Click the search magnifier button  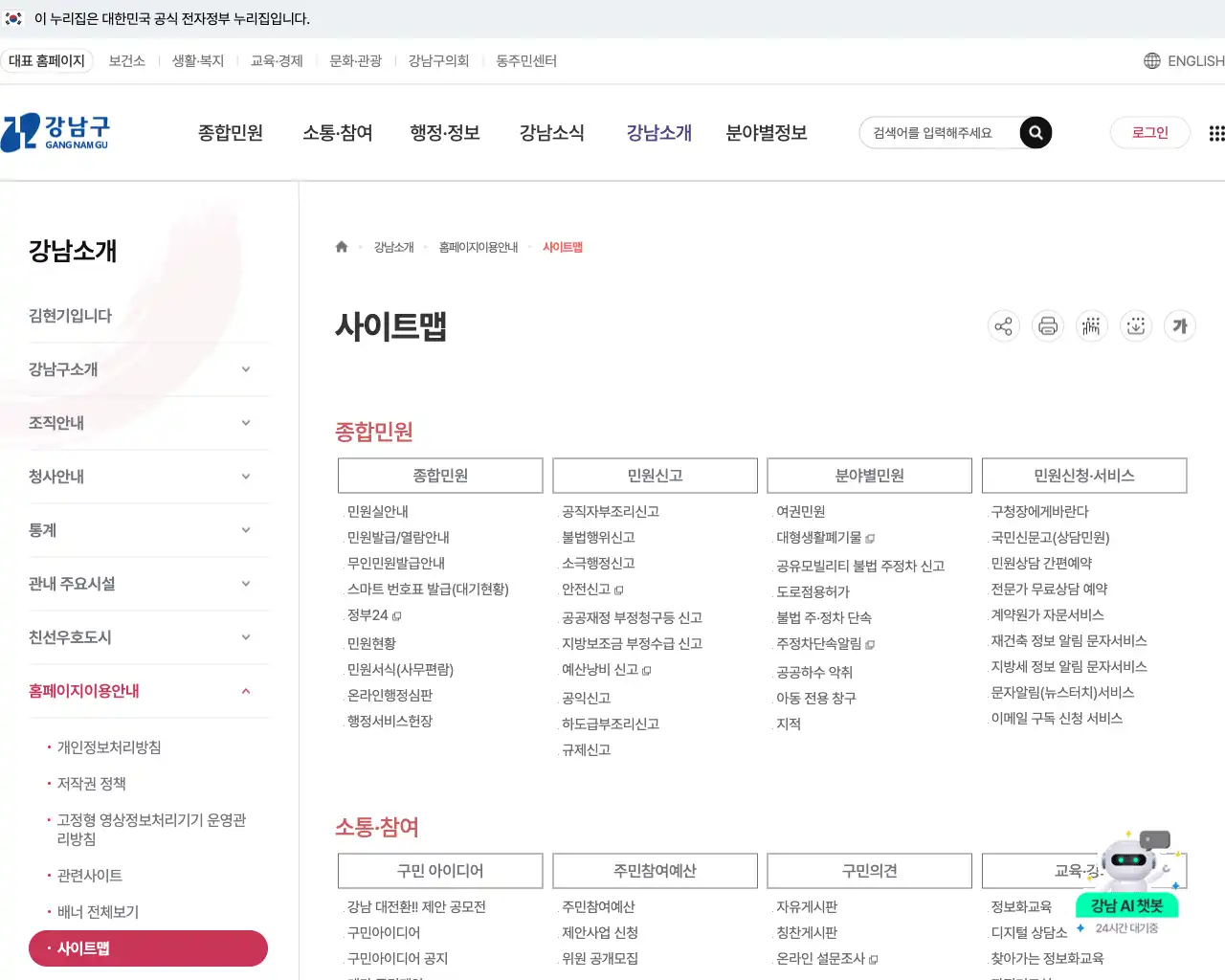point(1036,133)
